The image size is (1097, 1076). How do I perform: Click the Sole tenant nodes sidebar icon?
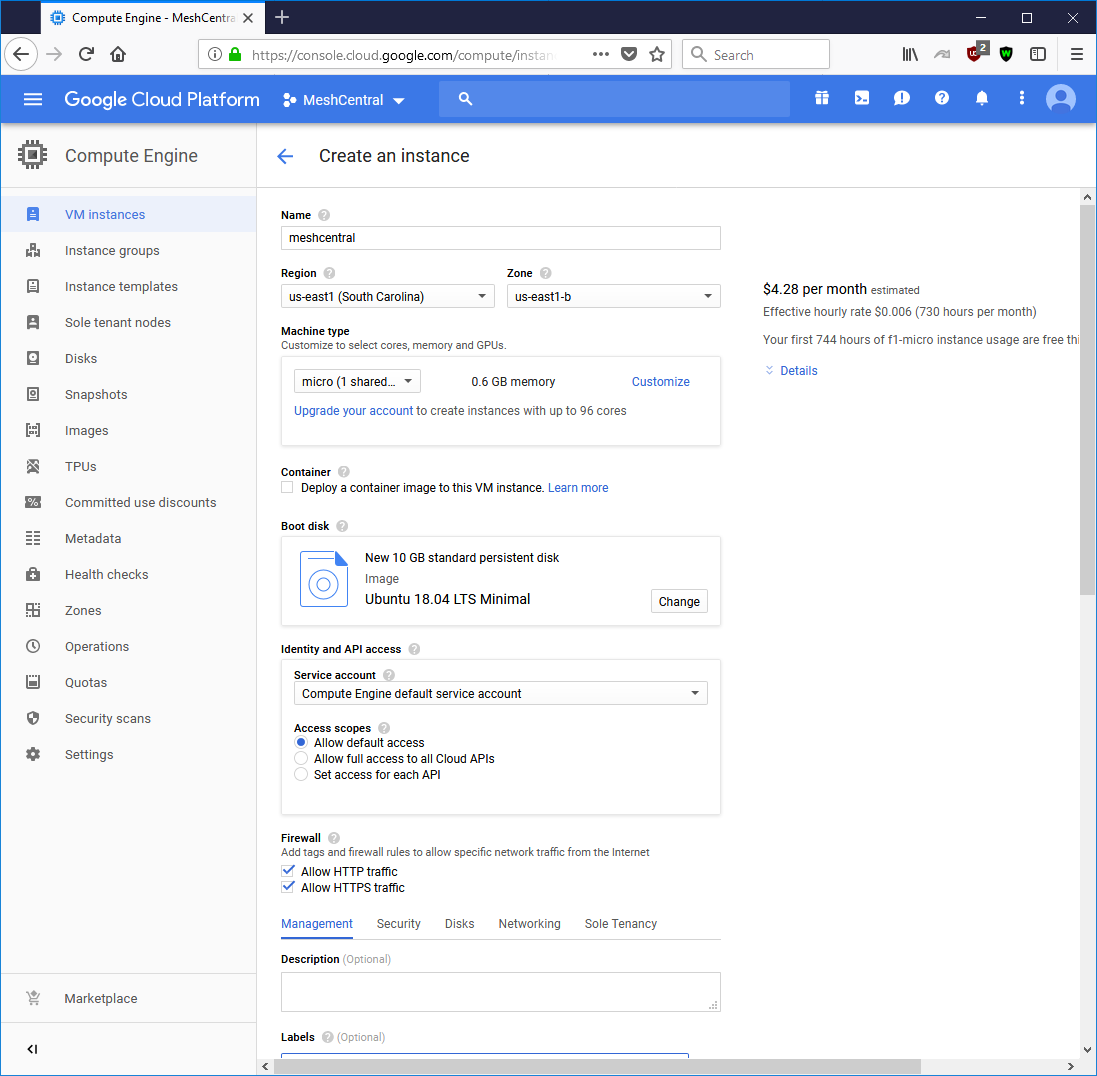(33, 322)
